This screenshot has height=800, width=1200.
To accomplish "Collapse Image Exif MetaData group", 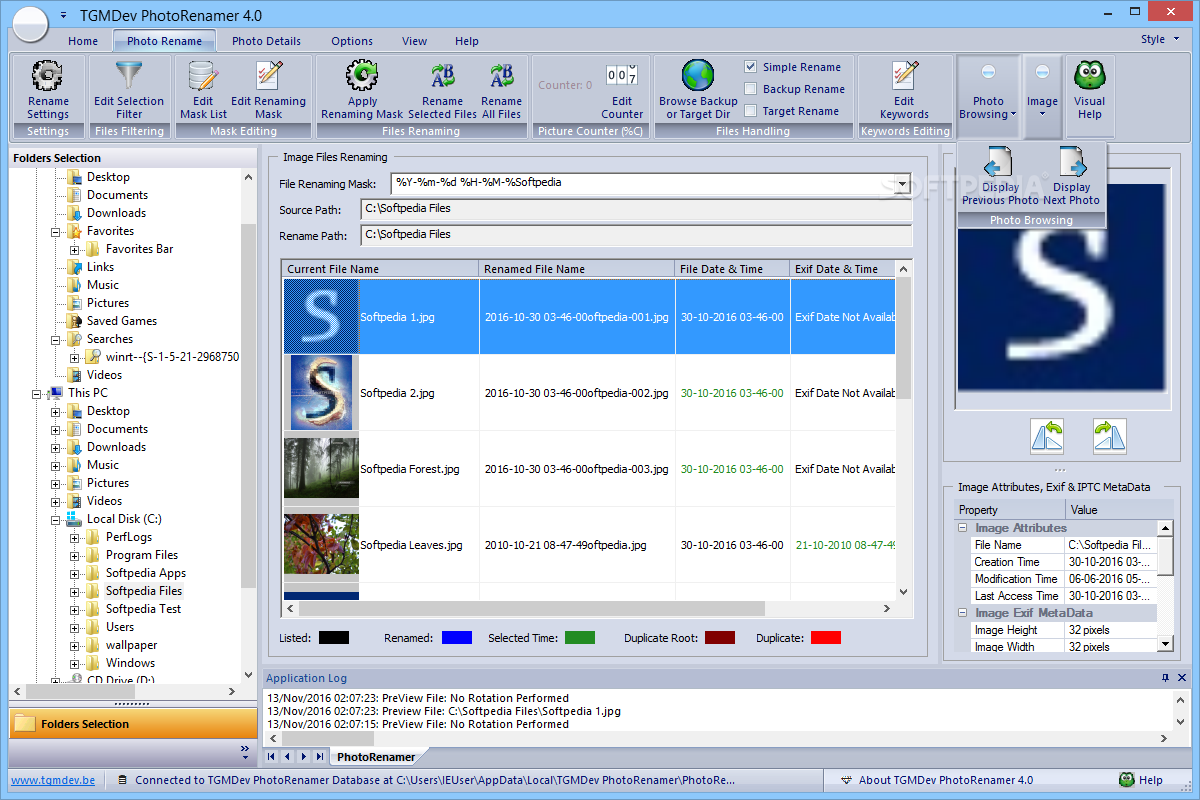I will 963,613.
